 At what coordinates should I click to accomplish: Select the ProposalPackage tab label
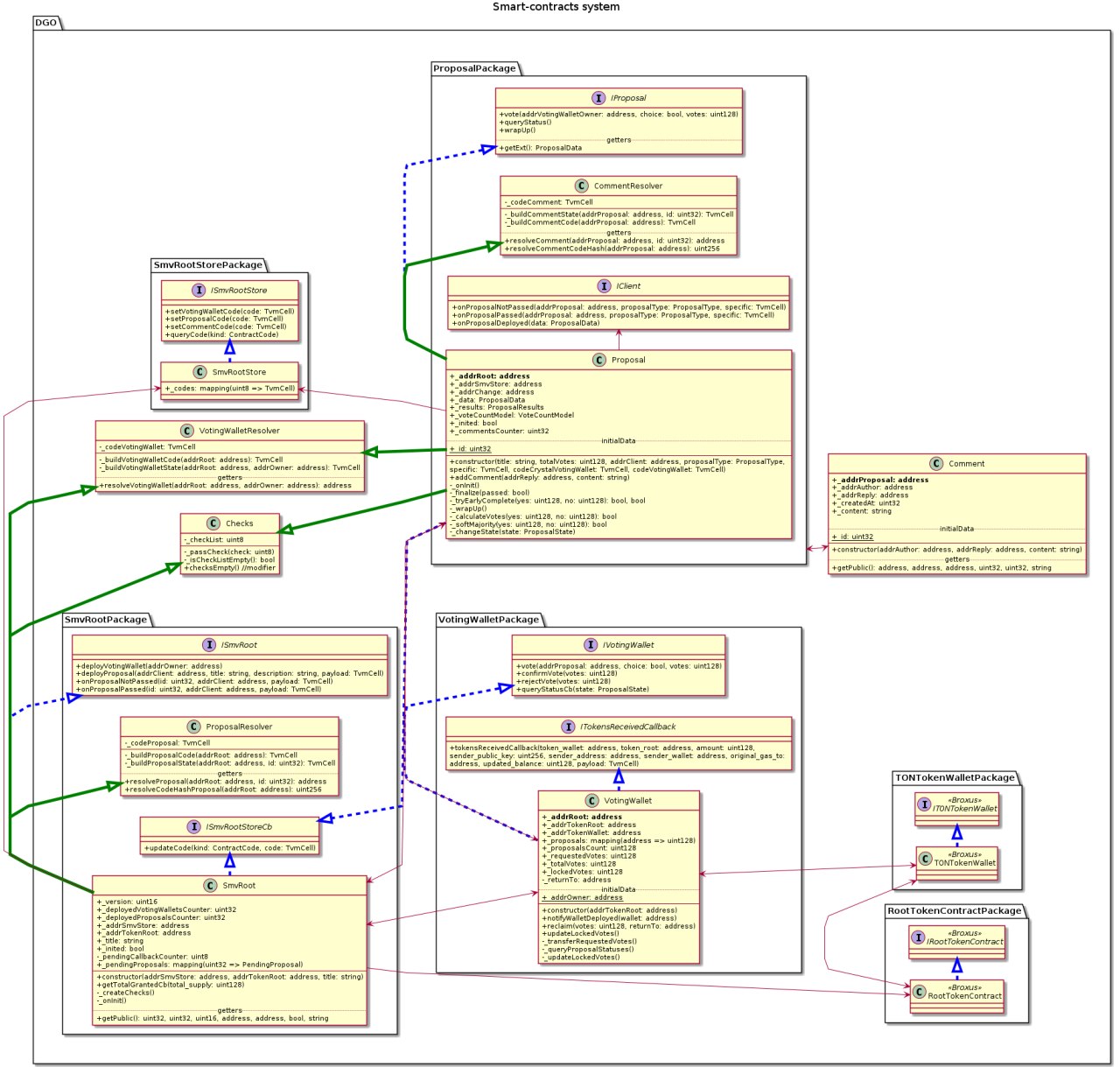pos(474,68)
